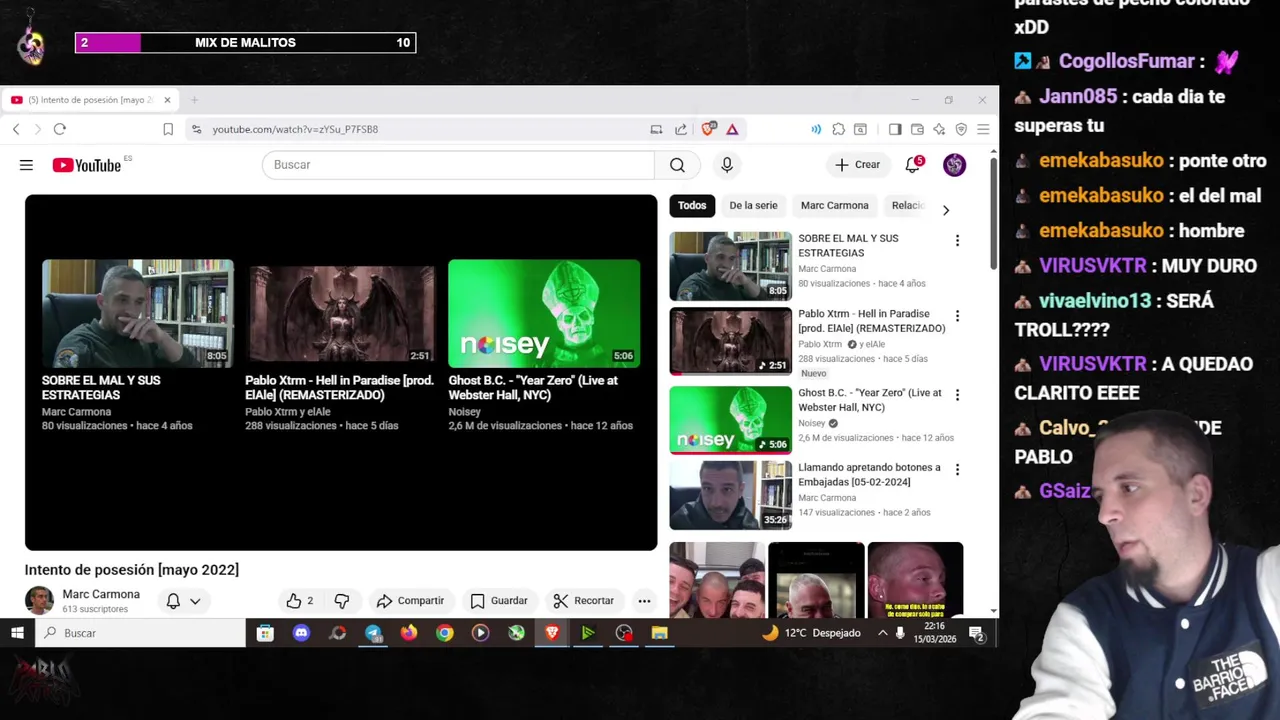Open the Brave Leo AI star icon
This screenshot has height=720, width=1280.
(x=939, y=129)
